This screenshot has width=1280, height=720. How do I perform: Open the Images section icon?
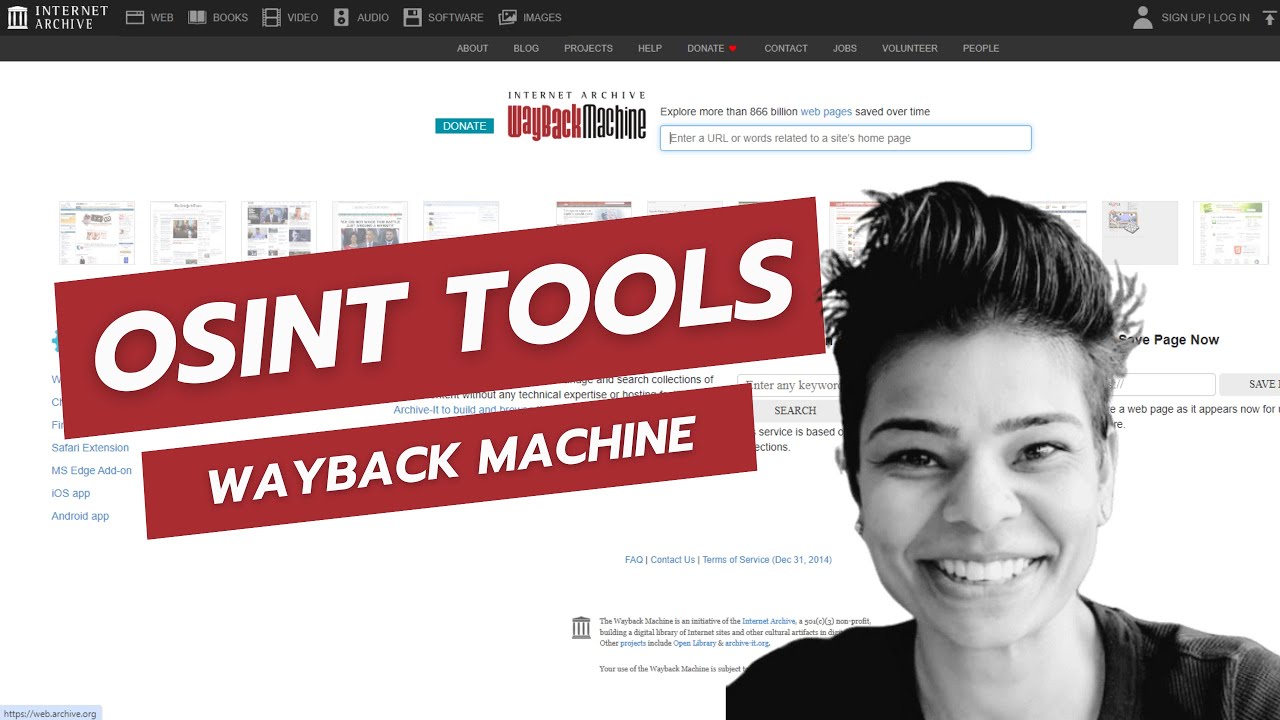508,17
